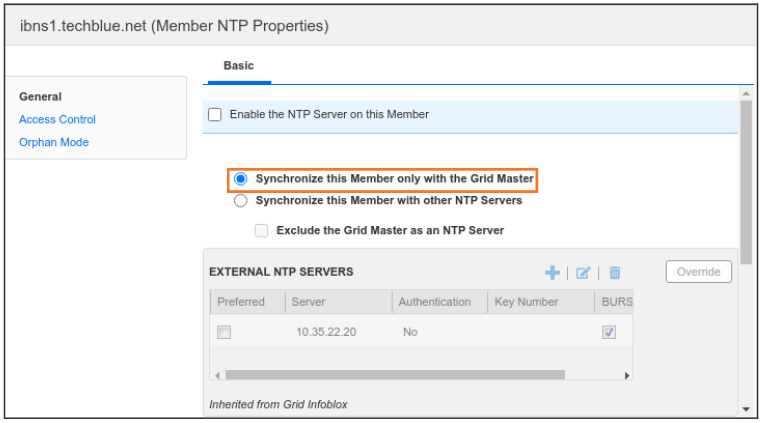Check Exclude the Grid Master as NTP Server
This screenshot has width=761, height=423.
click(x=262, y=230)
